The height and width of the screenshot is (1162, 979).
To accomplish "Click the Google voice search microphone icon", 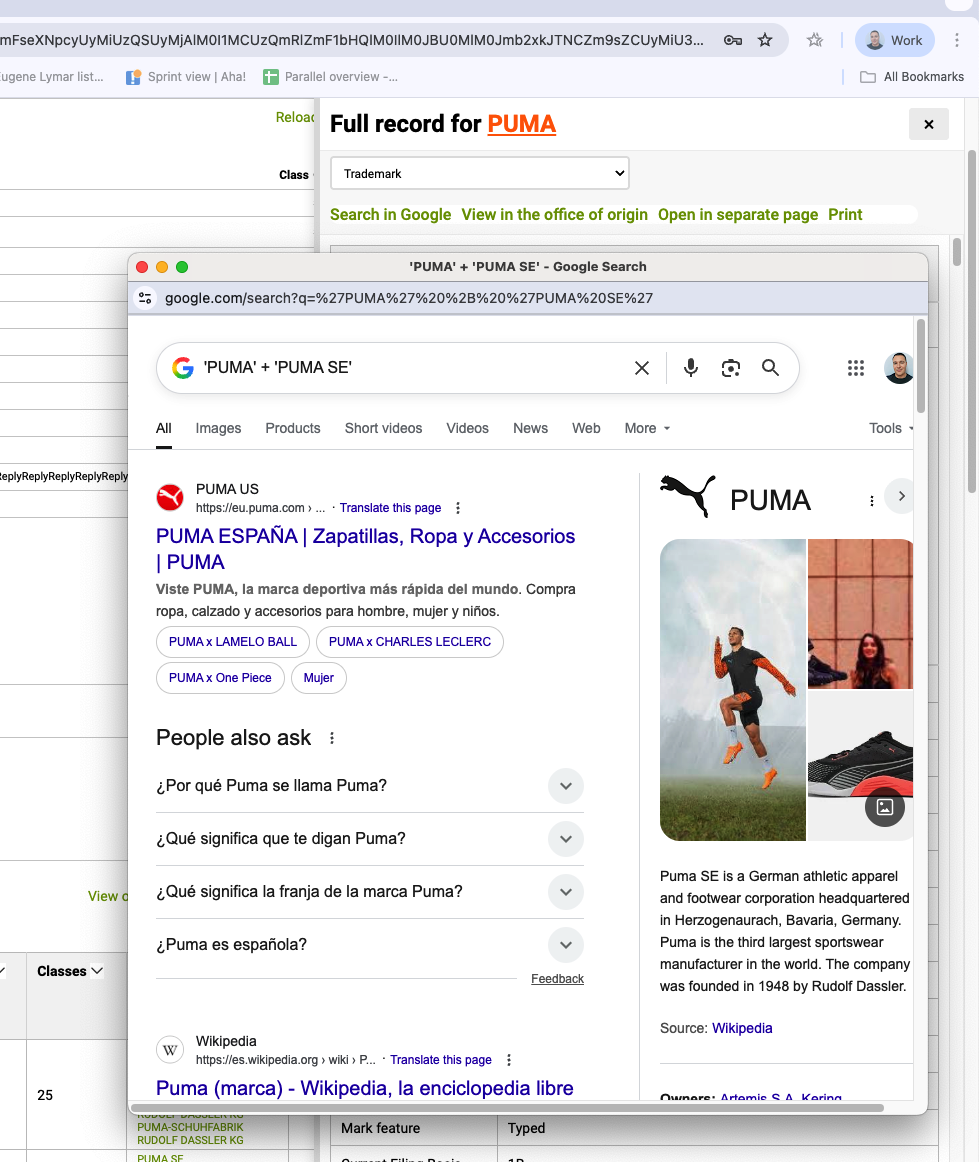I will pos(690,368).
